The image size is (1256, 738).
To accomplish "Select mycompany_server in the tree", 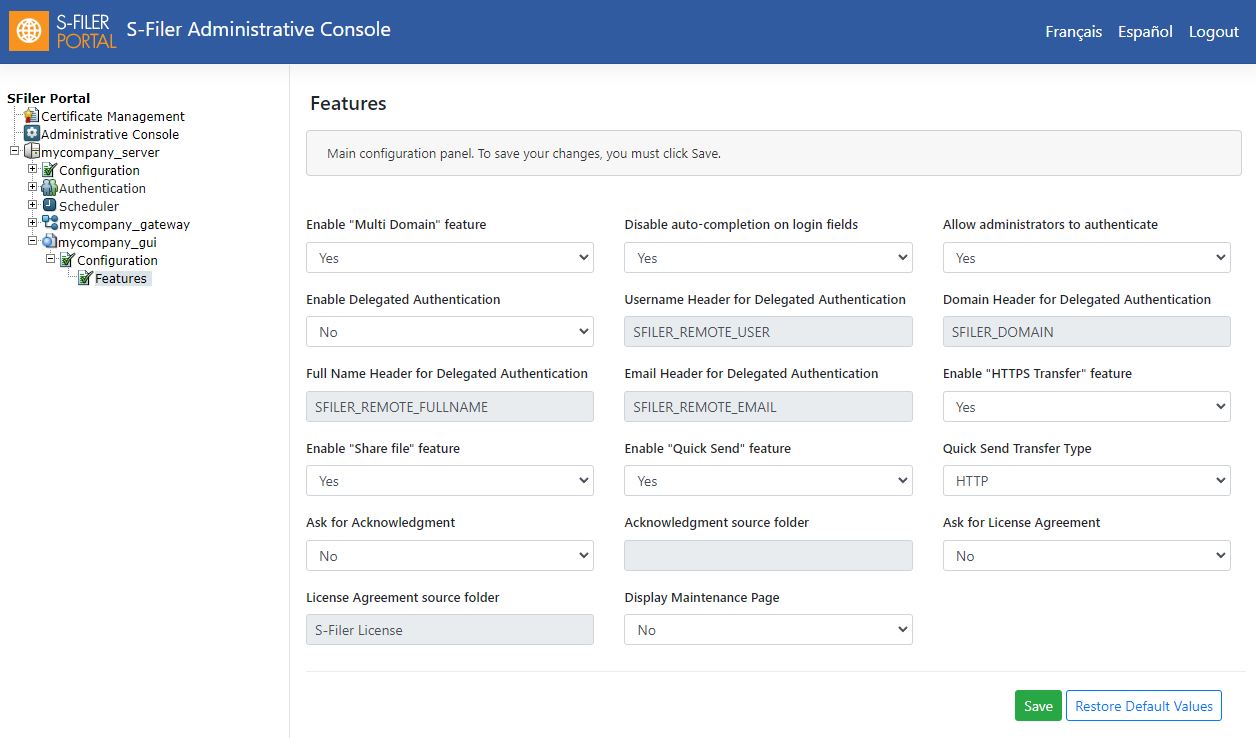I will [x=100, y=152].
